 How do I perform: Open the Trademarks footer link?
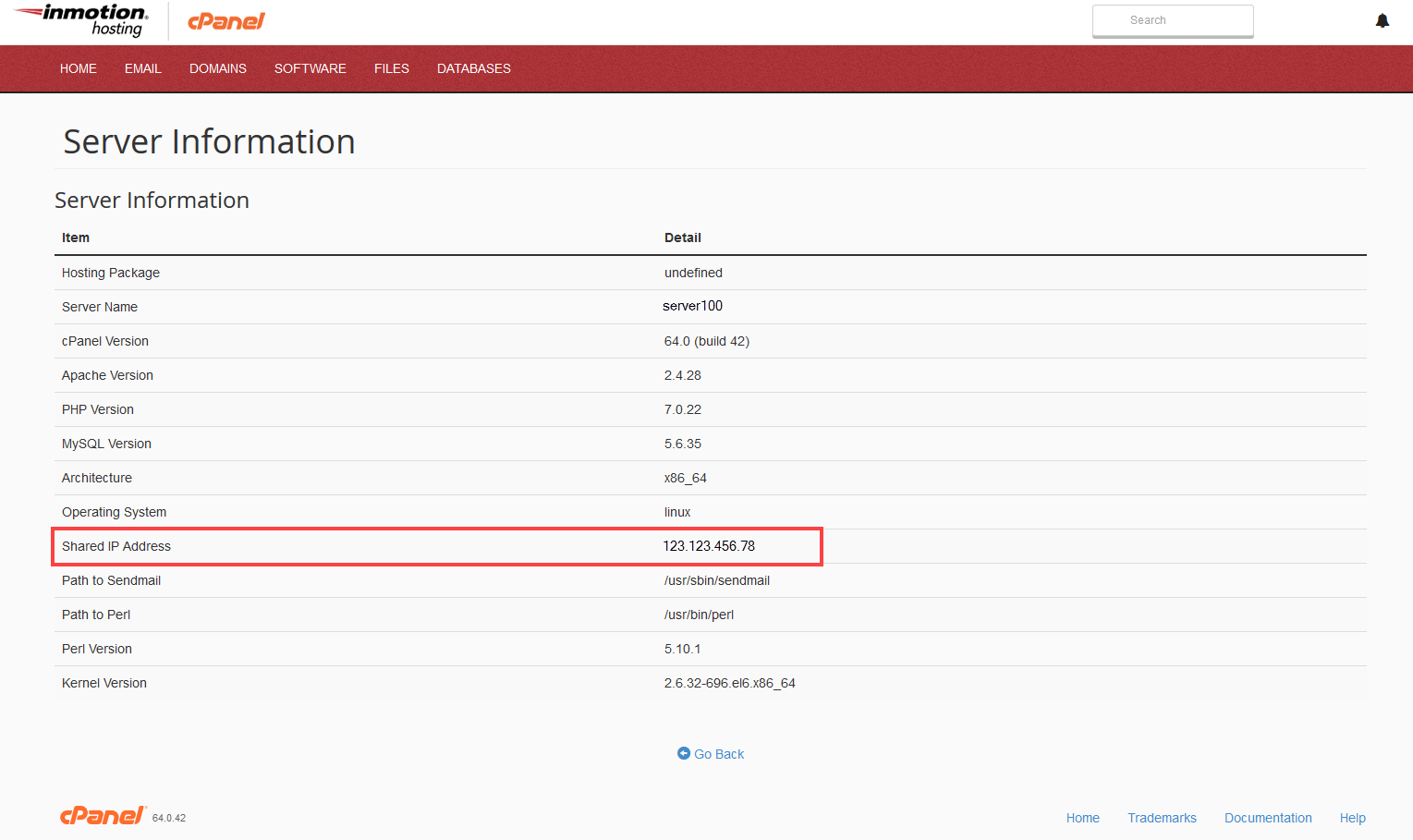coord(1162,818)
